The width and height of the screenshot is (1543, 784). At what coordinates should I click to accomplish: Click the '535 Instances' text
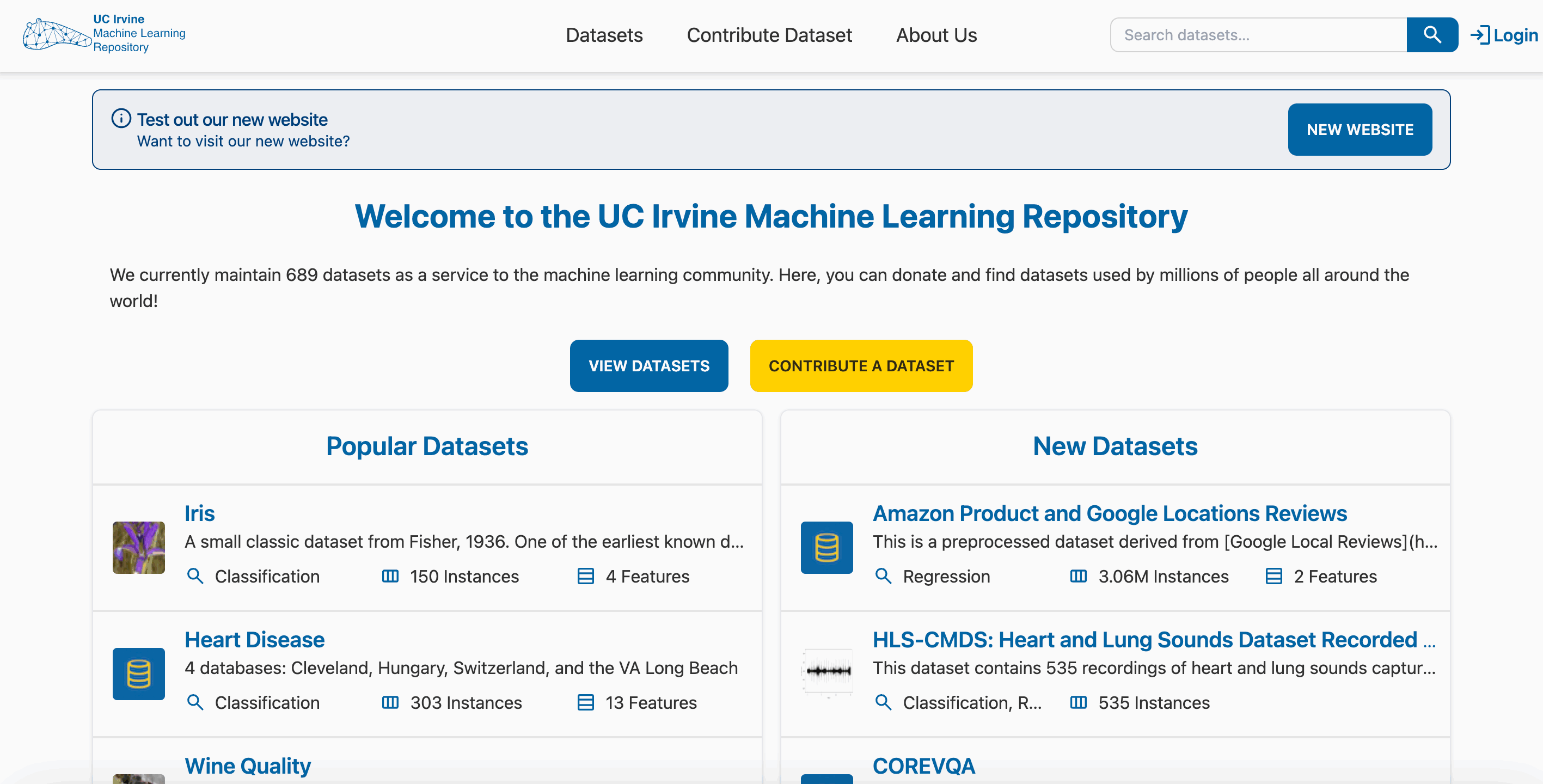click(1154, 702)
